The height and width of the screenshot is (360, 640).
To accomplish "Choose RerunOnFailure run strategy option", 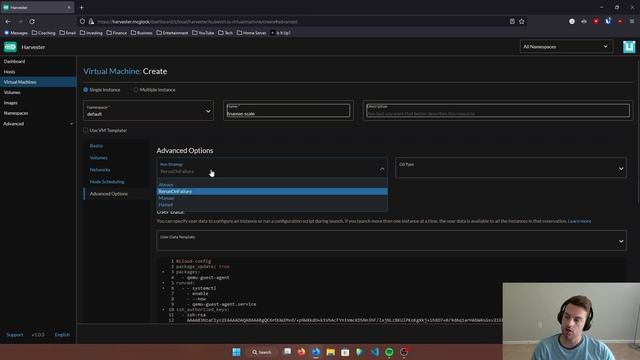I will coord(272,191).
